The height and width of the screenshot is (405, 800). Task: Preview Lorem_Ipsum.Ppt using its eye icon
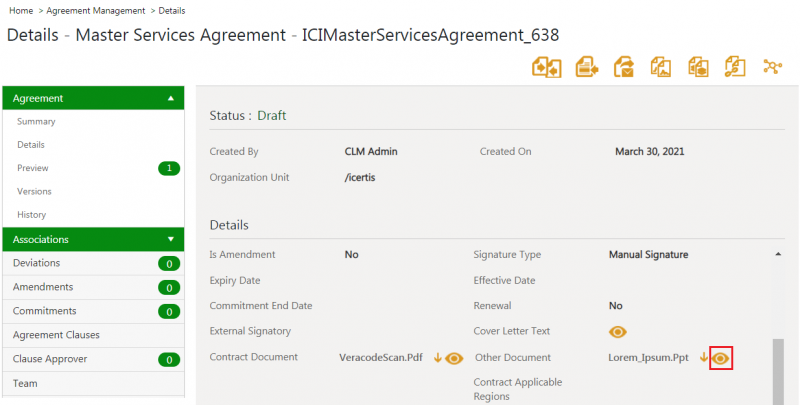point(721,358)
